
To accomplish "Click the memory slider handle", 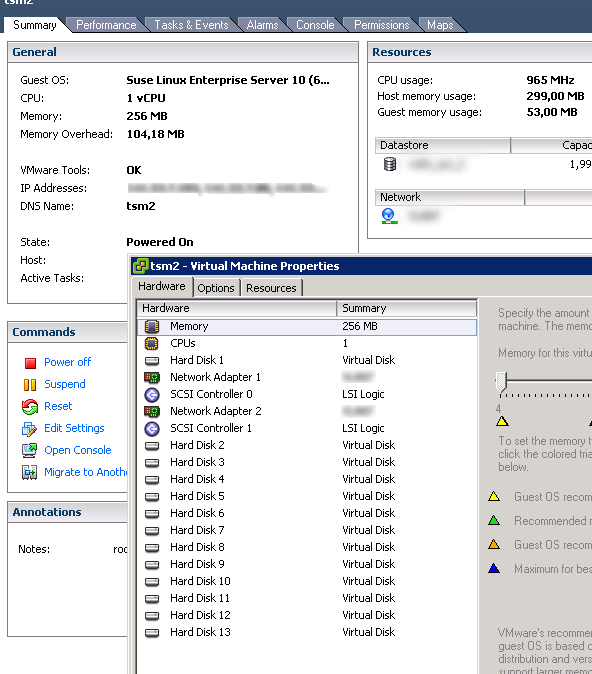I will coord(501,383).
